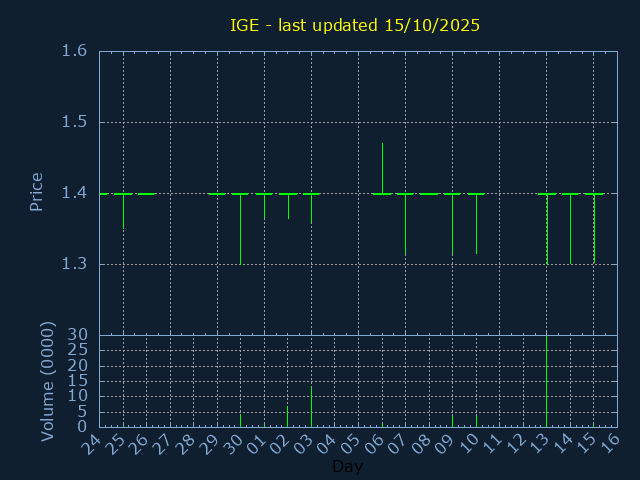640x480 pixels.
Task: Click the chart title 'IGE - last updated 15/10/2025'
Action: click(x=355, y=25)
